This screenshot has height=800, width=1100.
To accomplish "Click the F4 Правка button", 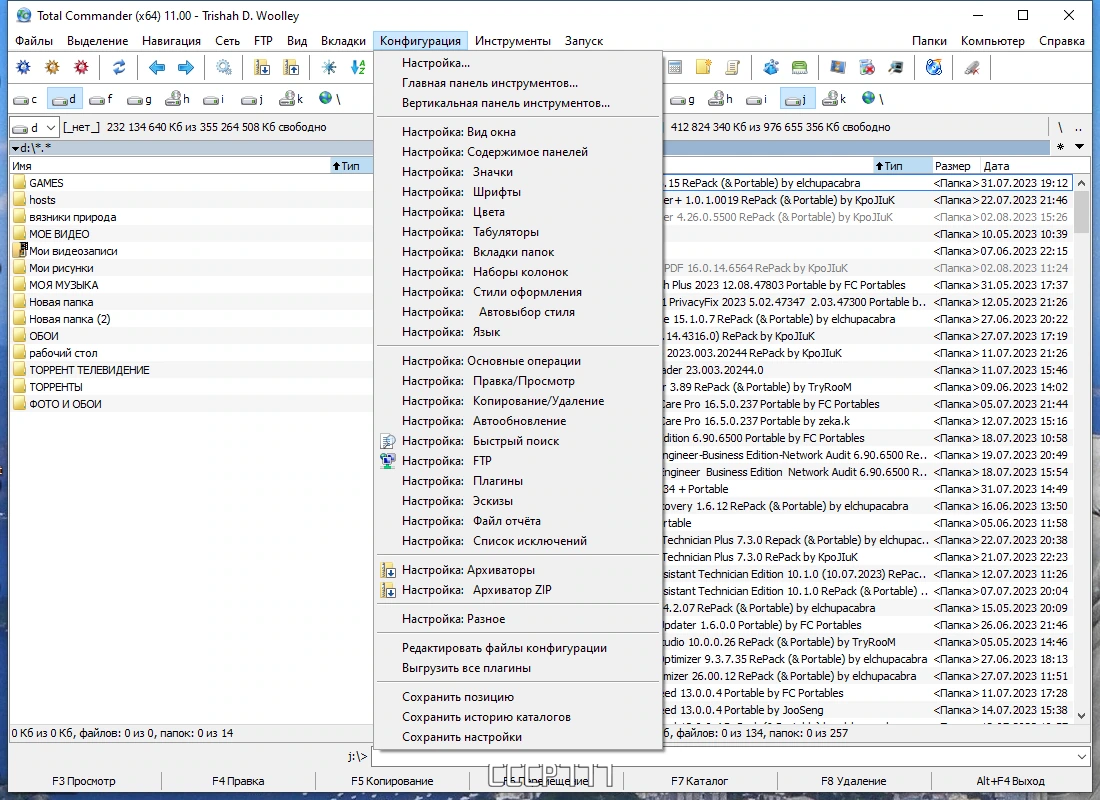I will (x=238, y=781).
